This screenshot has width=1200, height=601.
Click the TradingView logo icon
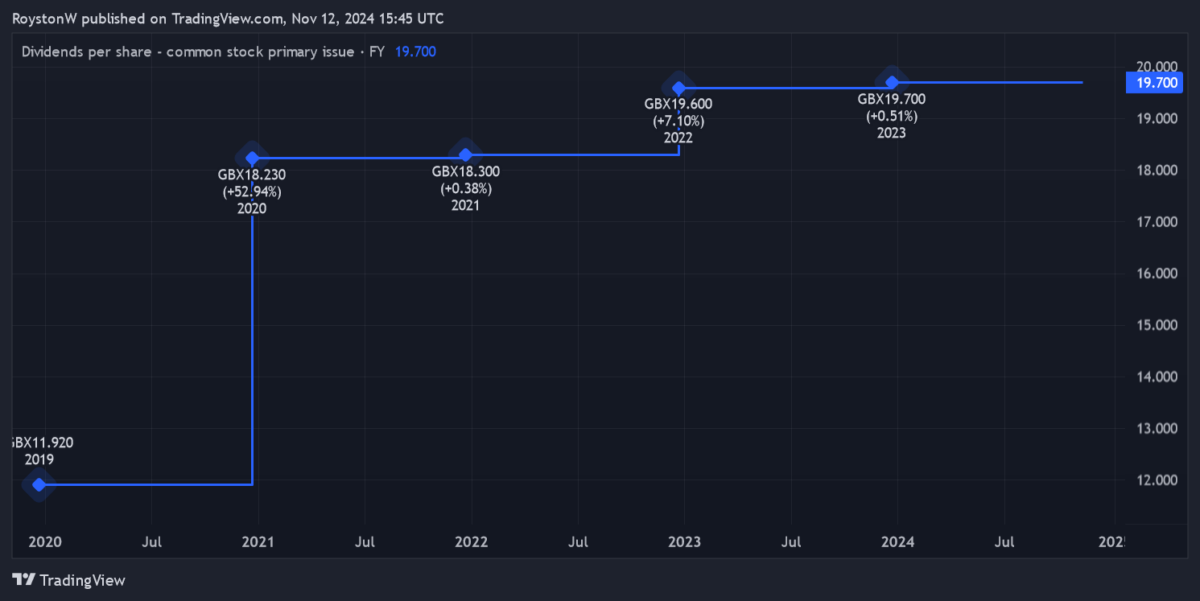pyautogui.click(x=25, y=580)
